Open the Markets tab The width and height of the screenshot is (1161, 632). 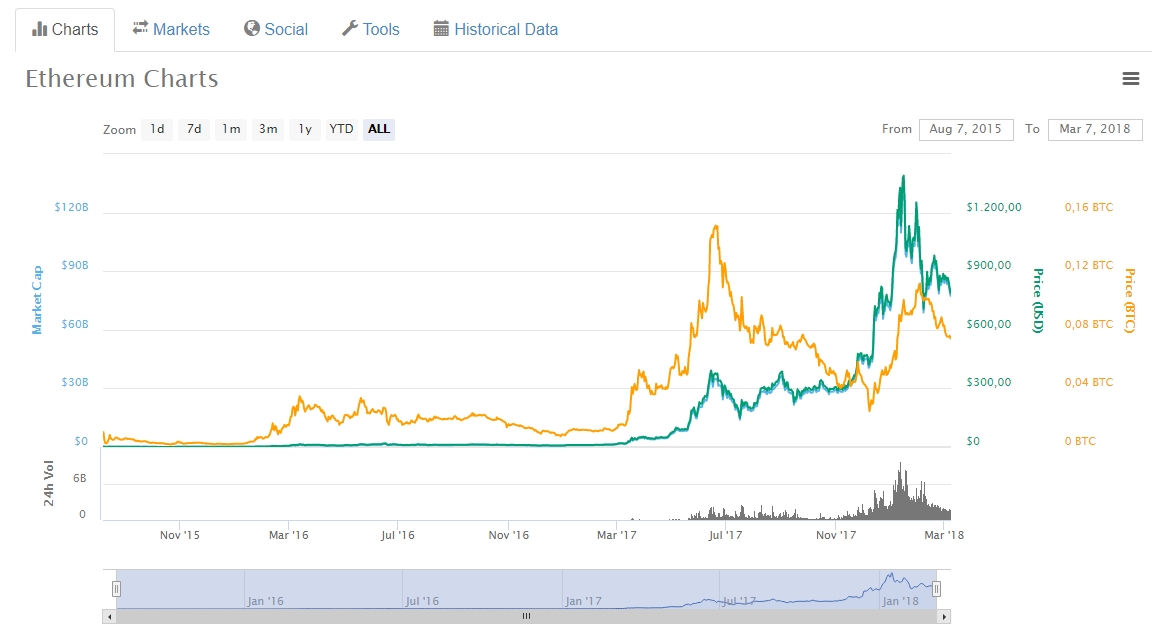click(171, 30)
